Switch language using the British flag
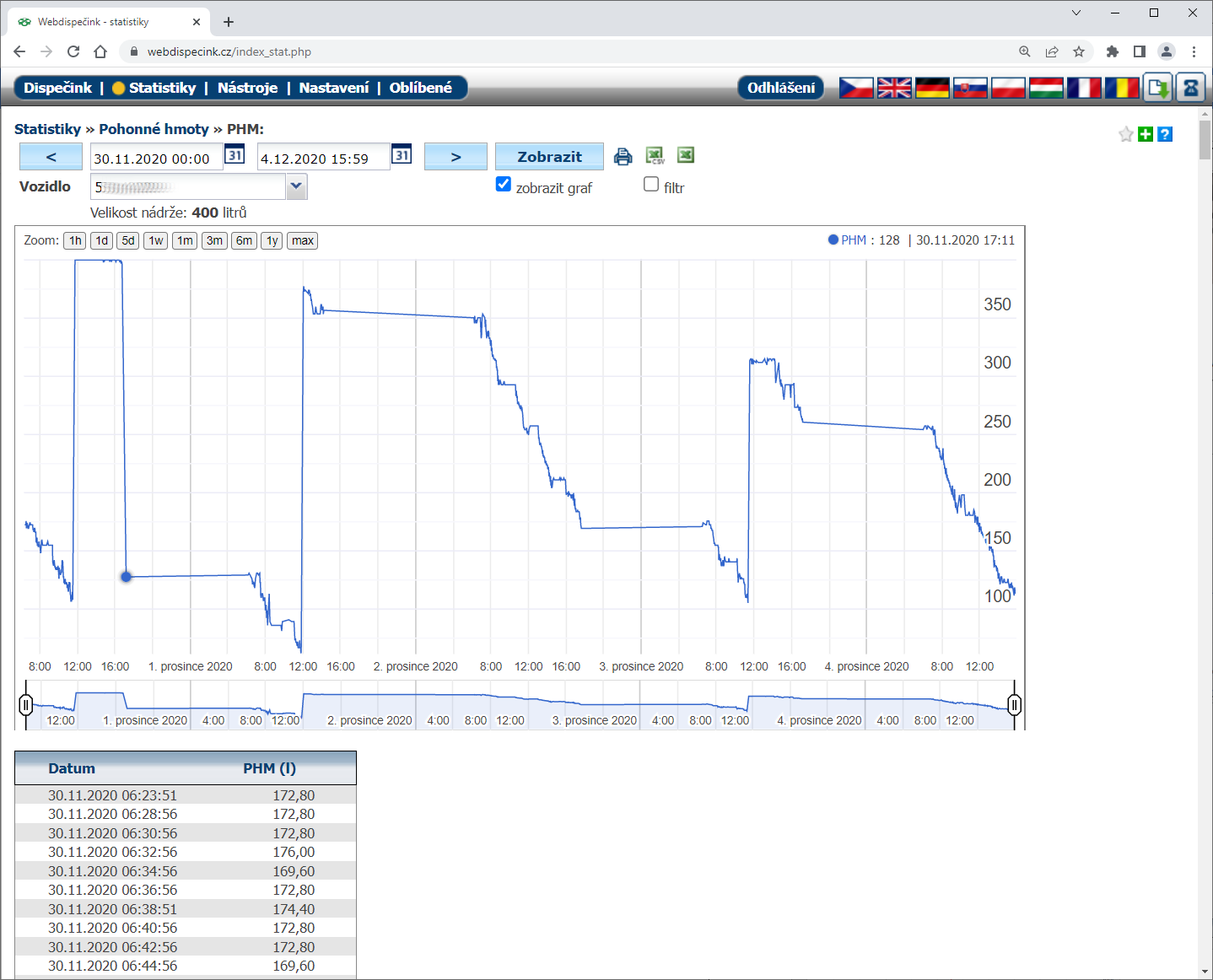 [894, 88]
